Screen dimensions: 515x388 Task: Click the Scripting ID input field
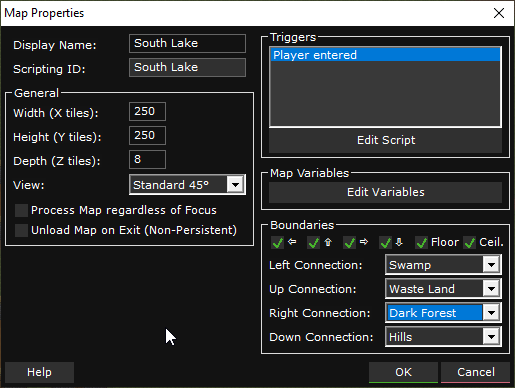point(187,67)
